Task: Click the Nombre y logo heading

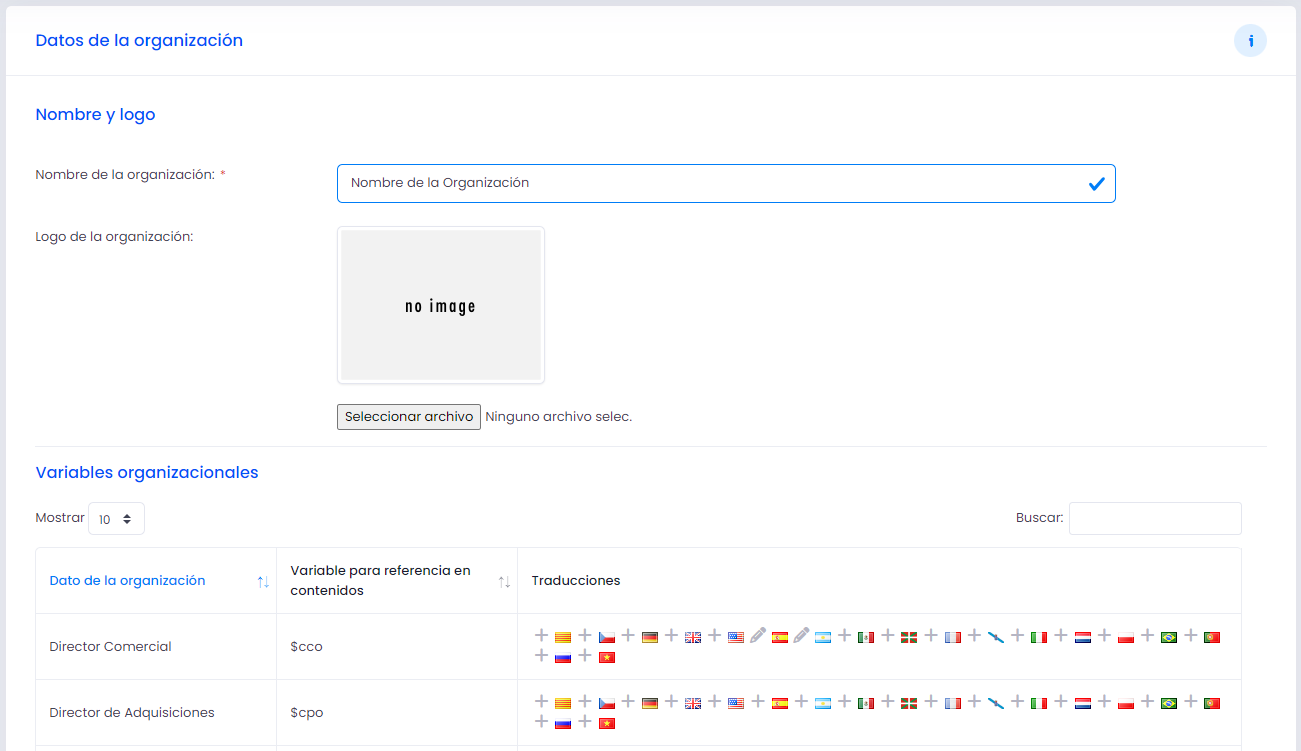Action: [95, 114]
